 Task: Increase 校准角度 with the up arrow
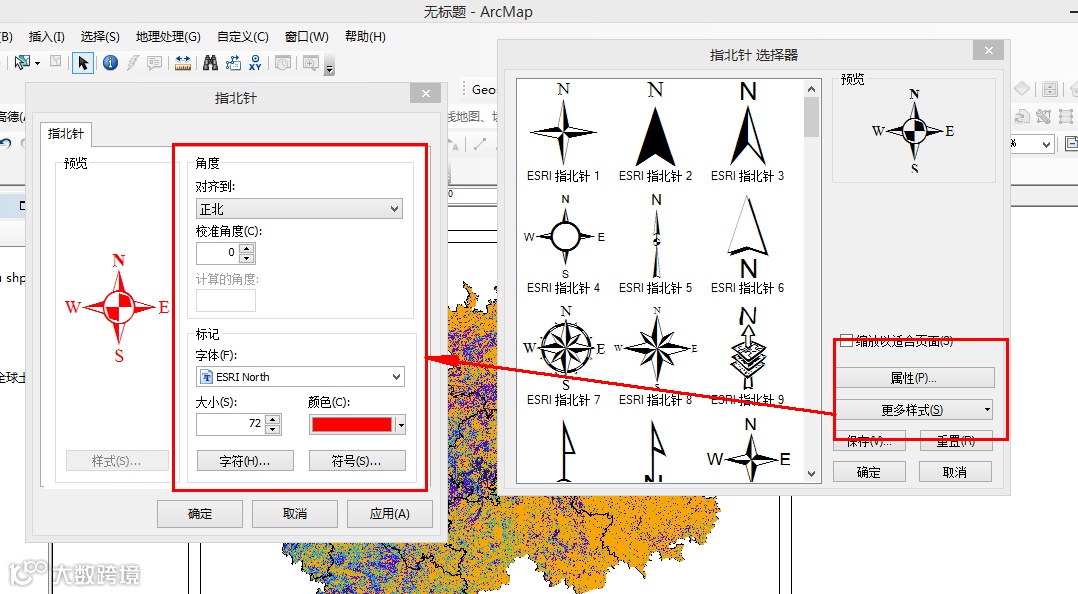point(247,248)
